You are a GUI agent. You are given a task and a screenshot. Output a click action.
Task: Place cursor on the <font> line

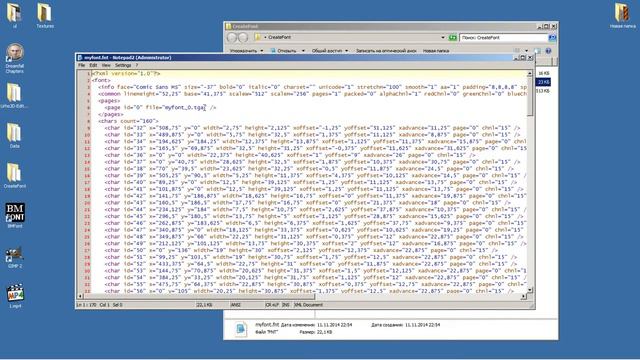pyautogui.click(x=101, y=80)
